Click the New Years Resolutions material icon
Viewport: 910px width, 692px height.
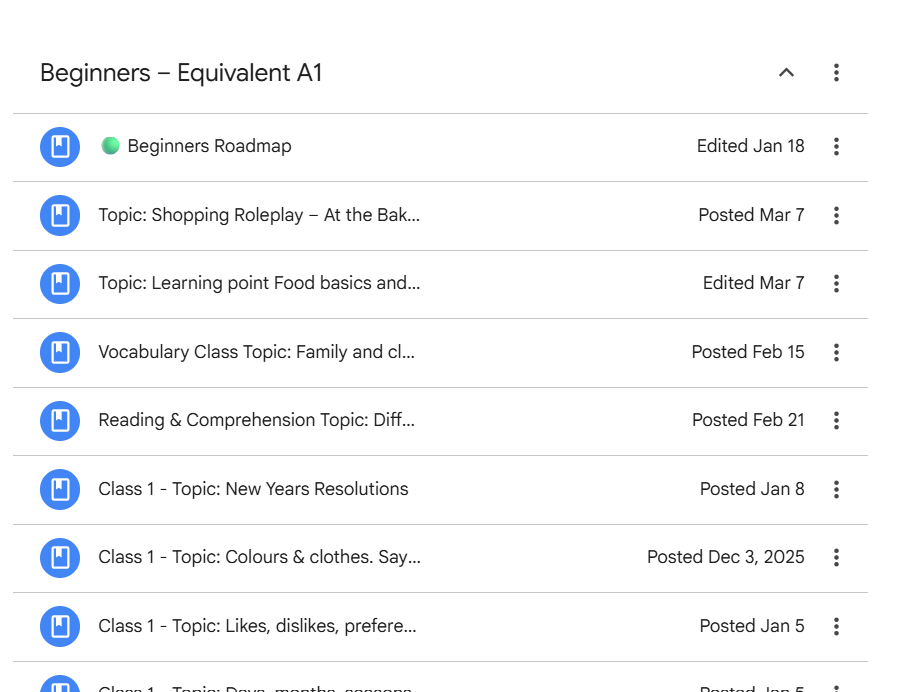60,489
